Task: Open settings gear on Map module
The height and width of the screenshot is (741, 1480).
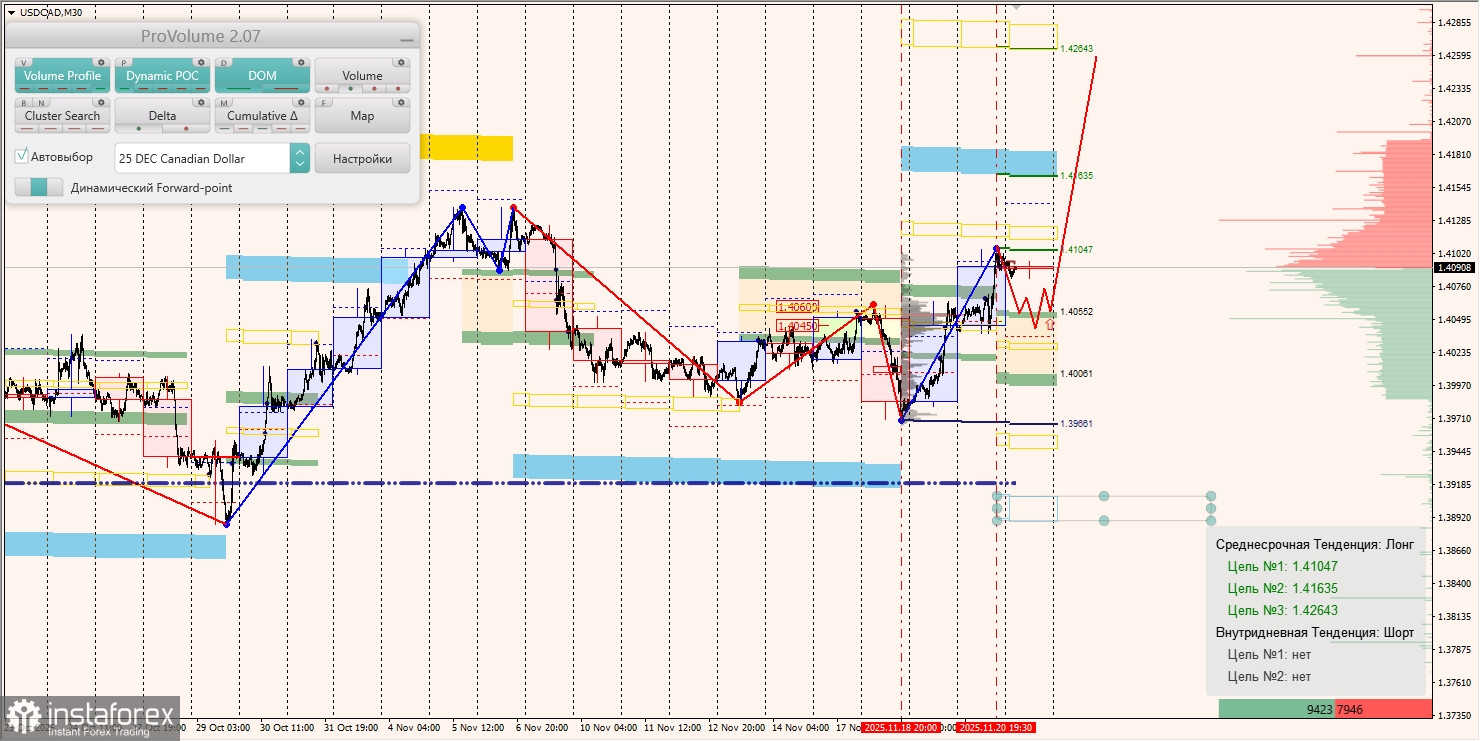Action: (401, 102)
